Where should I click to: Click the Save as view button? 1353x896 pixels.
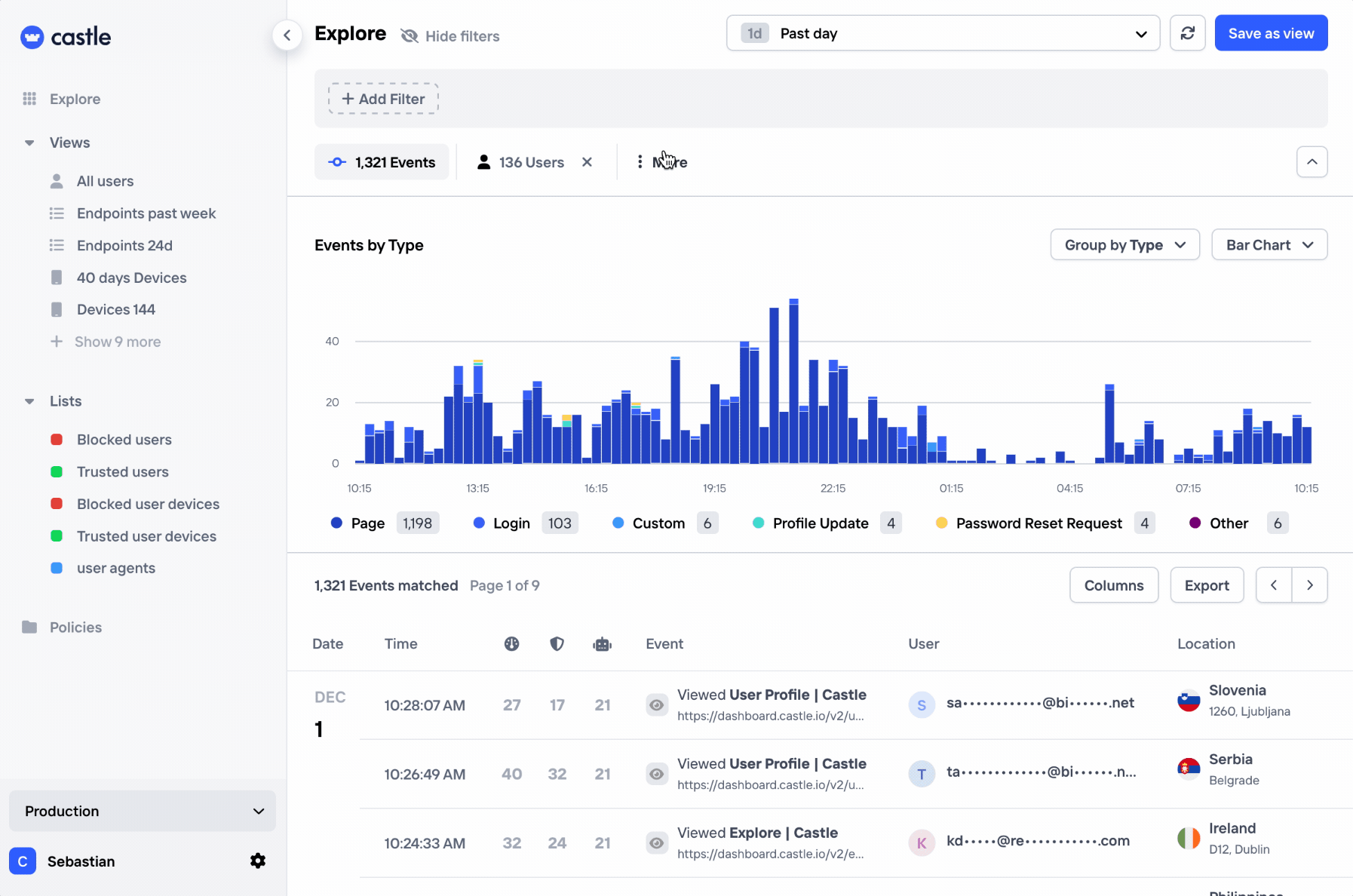pos(1270,33)
